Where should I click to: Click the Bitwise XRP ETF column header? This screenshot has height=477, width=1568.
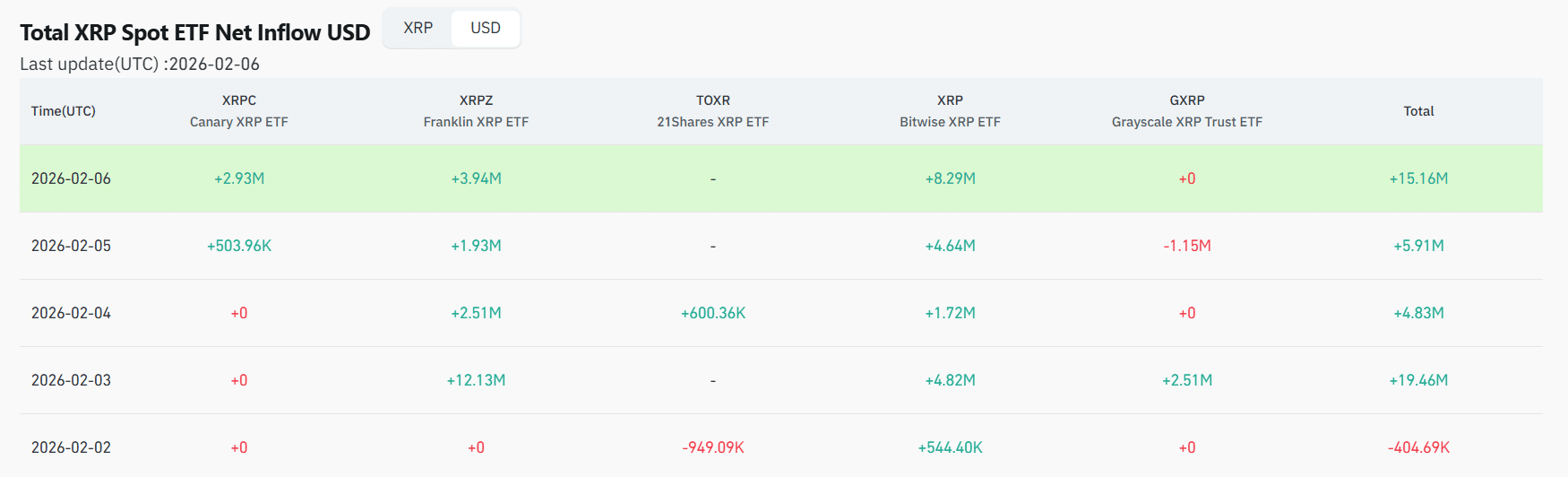(950, 111)
